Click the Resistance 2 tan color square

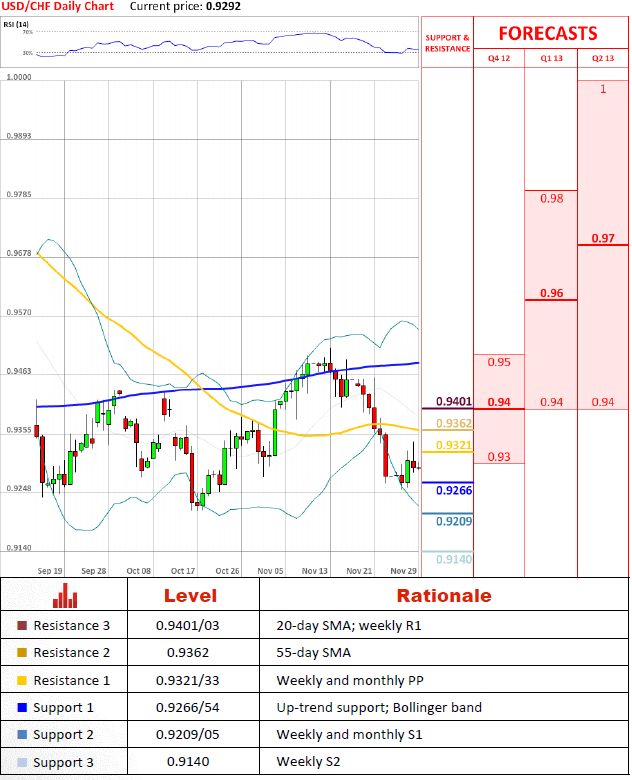[22, 653]
